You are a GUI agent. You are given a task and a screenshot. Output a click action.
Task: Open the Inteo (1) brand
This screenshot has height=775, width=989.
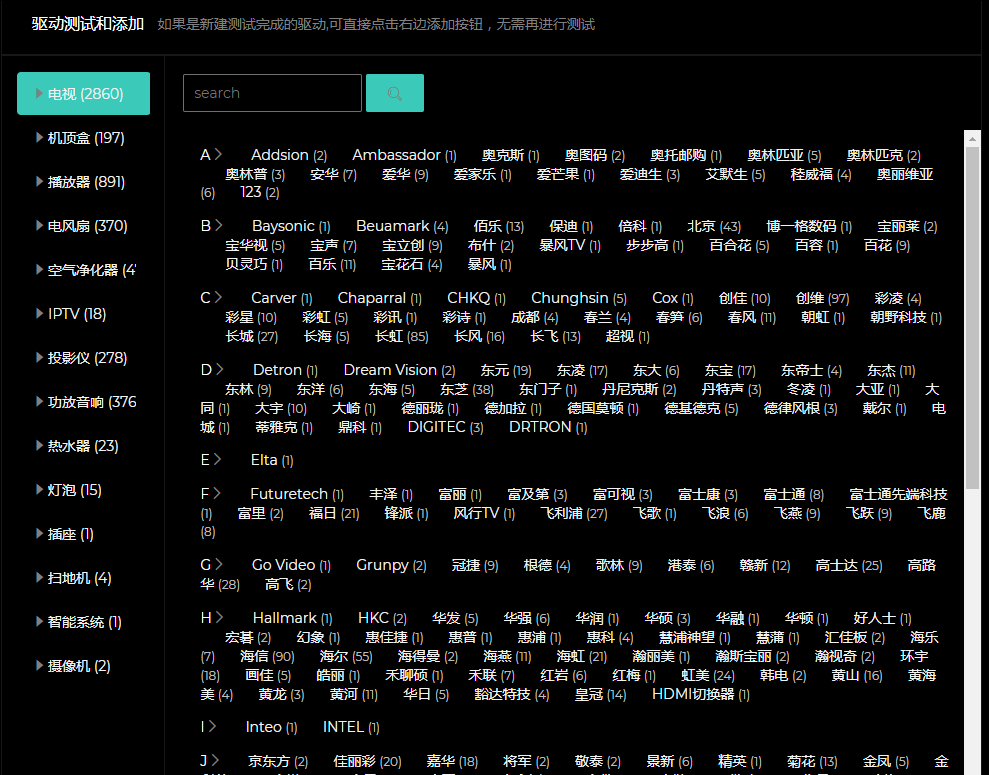click(271, 728)
